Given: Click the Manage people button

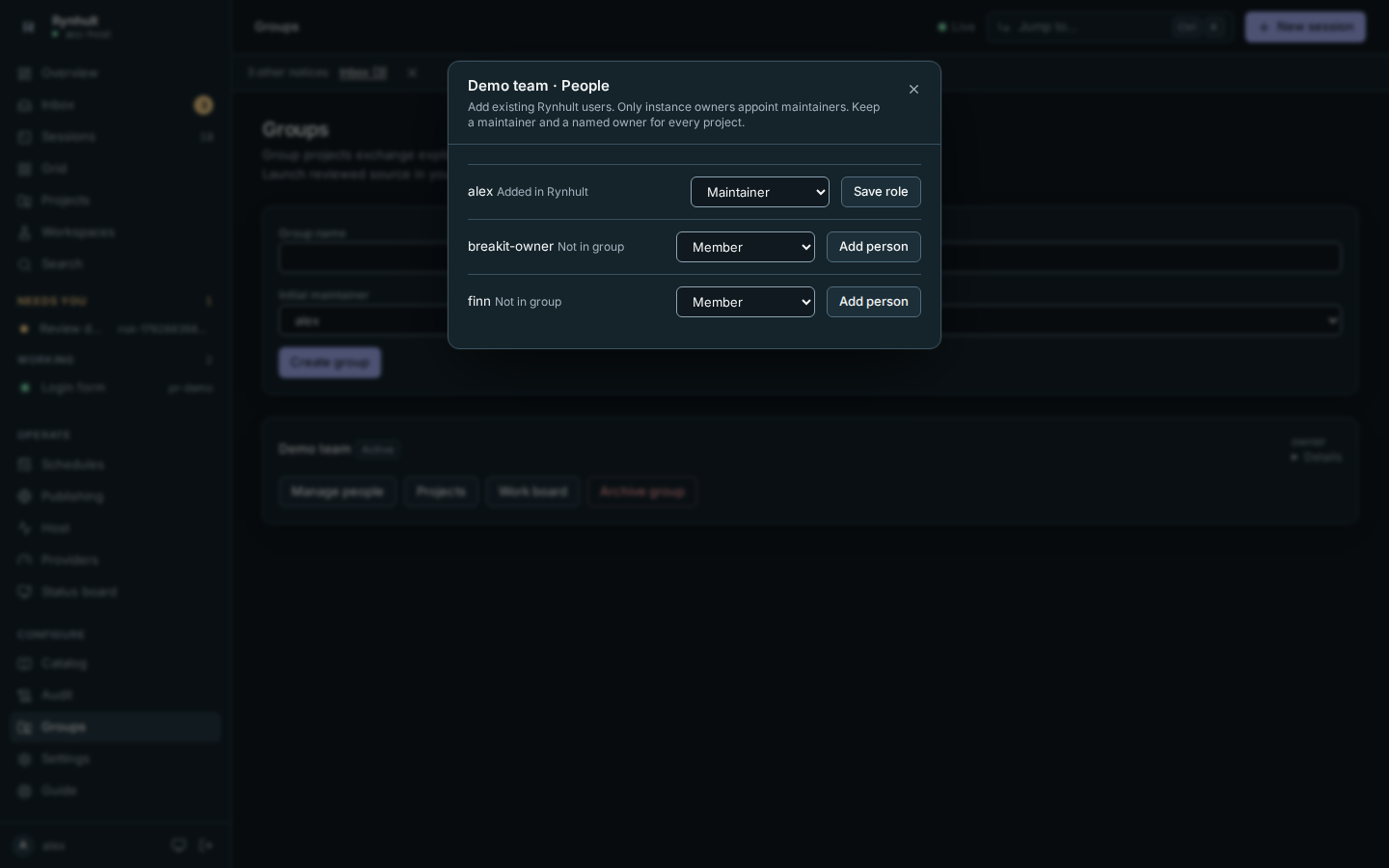Looking at the screenshot, I should coord(338,492).
